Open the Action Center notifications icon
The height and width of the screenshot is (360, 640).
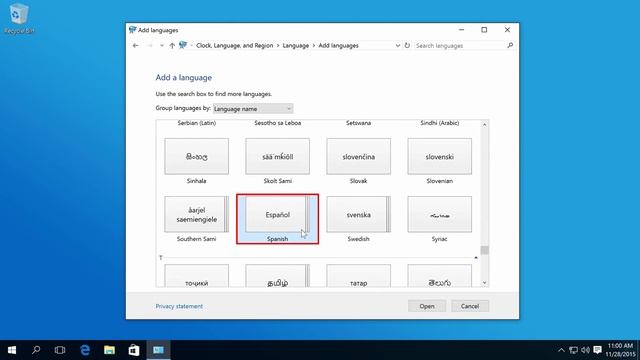[x=598, y=350]
